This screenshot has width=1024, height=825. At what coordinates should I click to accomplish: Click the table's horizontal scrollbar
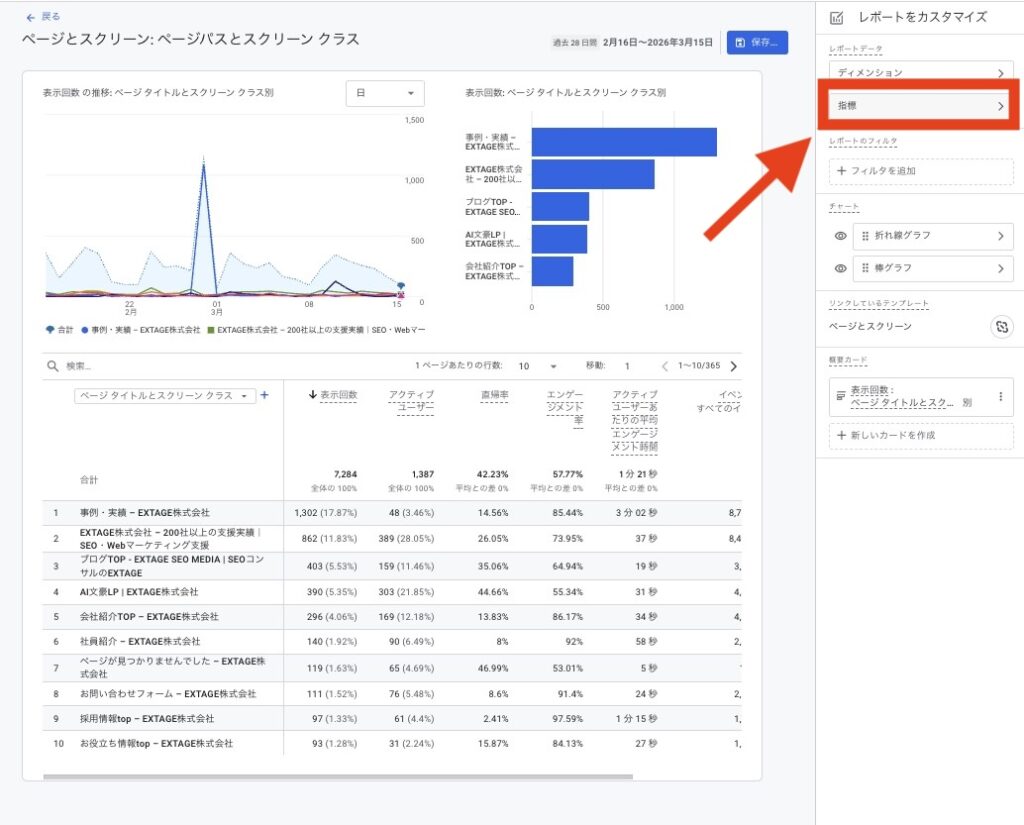click(338, 776)
